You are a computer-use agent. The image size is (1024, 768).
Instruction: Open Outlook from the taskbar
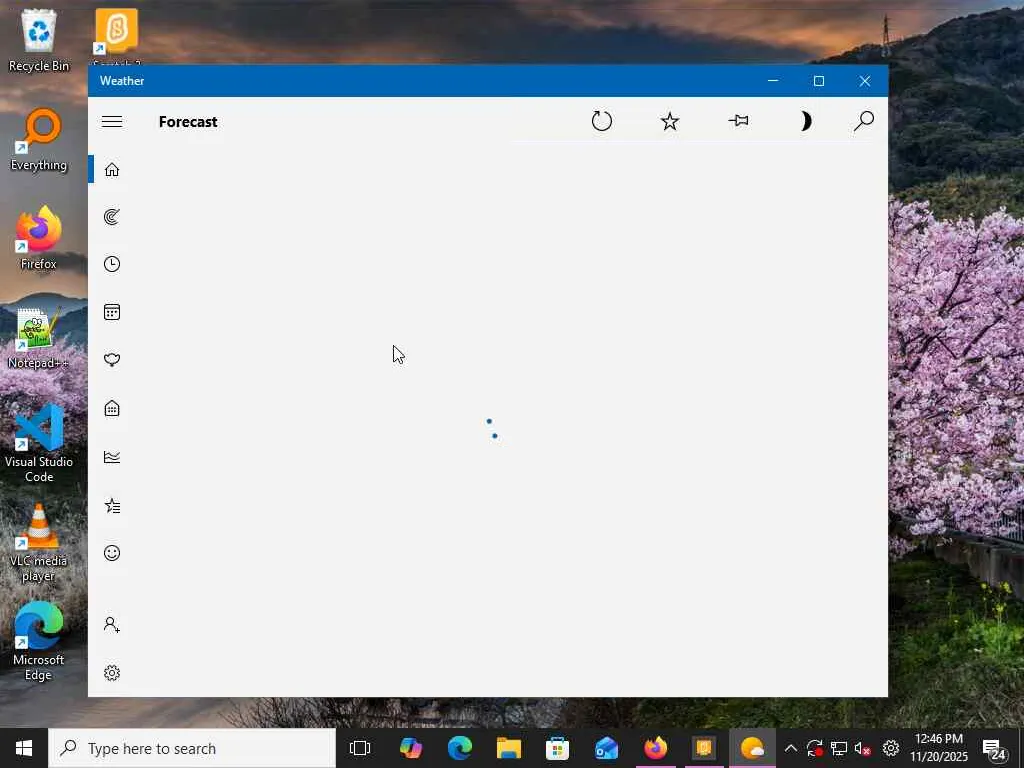coord(606,748)
